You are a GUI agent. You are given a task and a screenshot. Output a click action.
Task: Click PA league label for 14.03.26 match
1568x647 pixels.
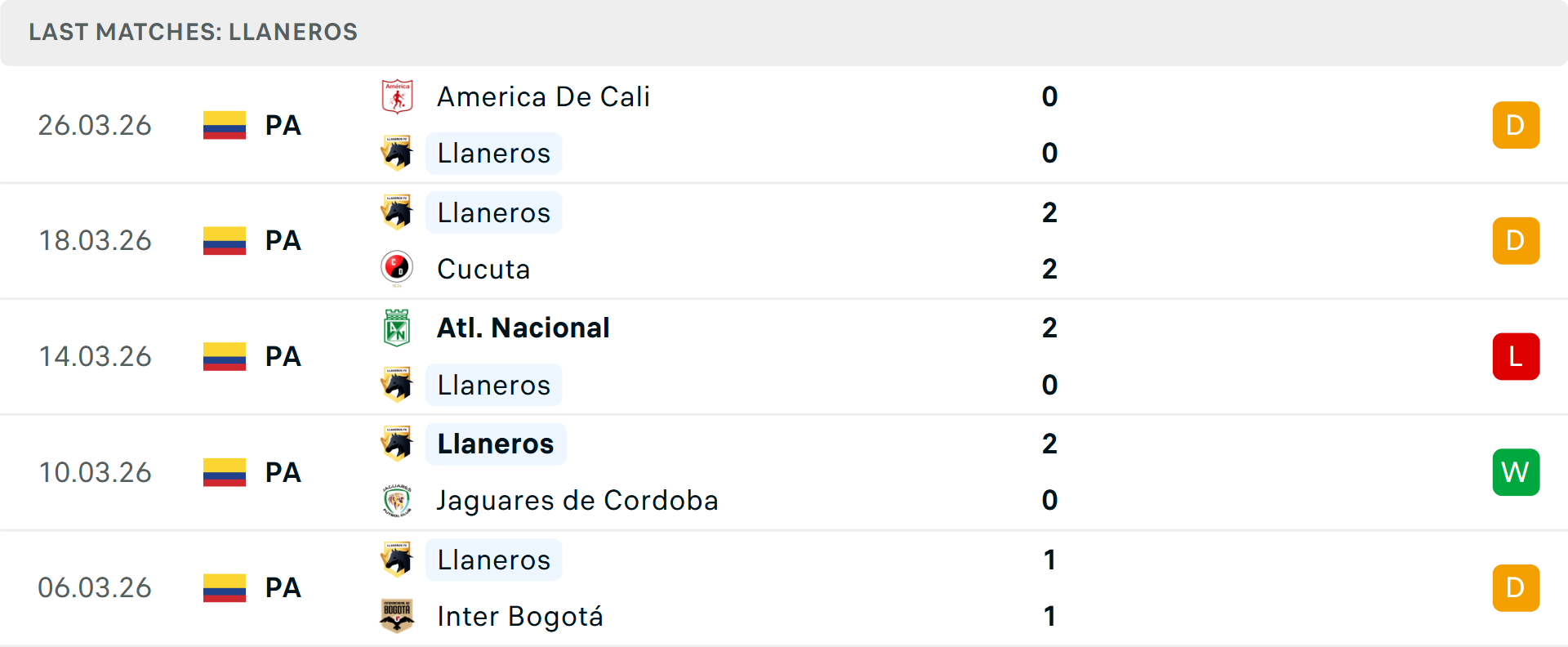tap(283, 357)
